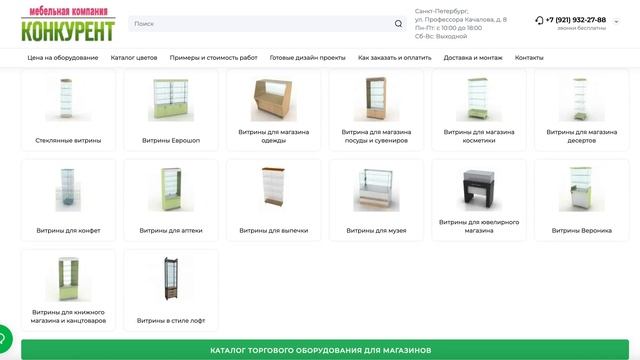Click посуды и сувениров showcase image

pos(376,98)
